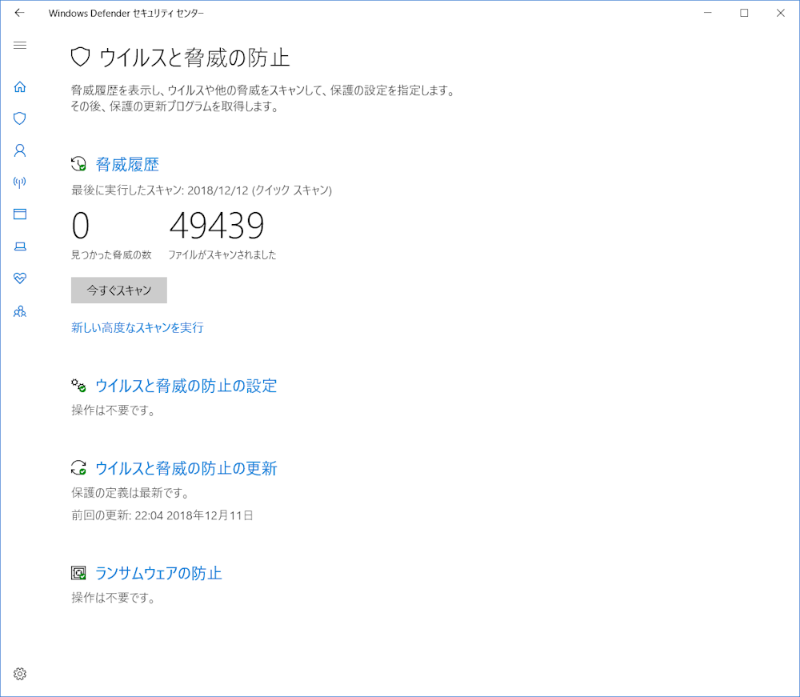This screenshot has width=800, height=697.
Task: Open family options icon in sidebar
Action: (x=19, y=311)
